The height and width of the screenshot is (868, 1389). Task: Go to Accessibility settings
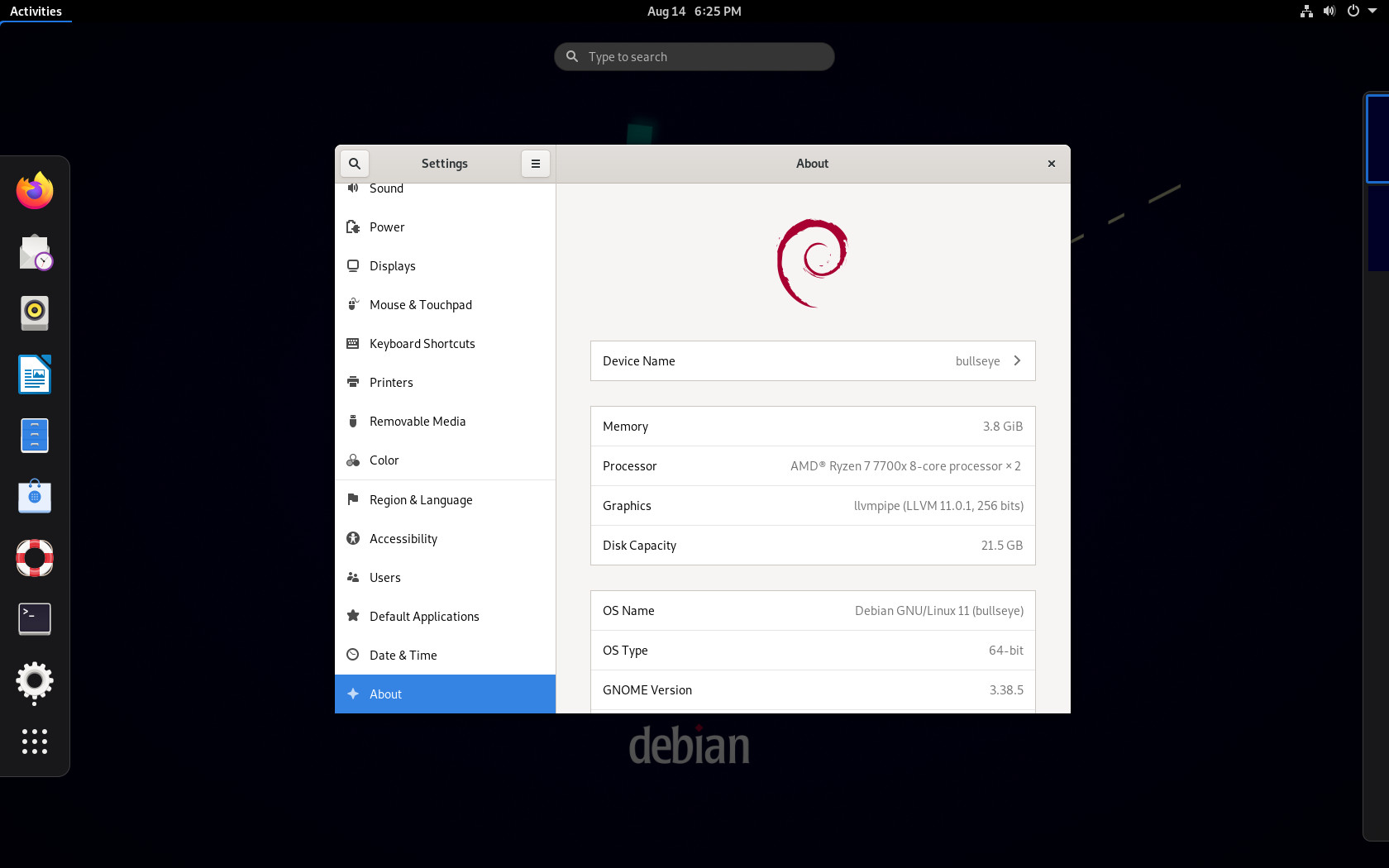(x=445, y=539)
